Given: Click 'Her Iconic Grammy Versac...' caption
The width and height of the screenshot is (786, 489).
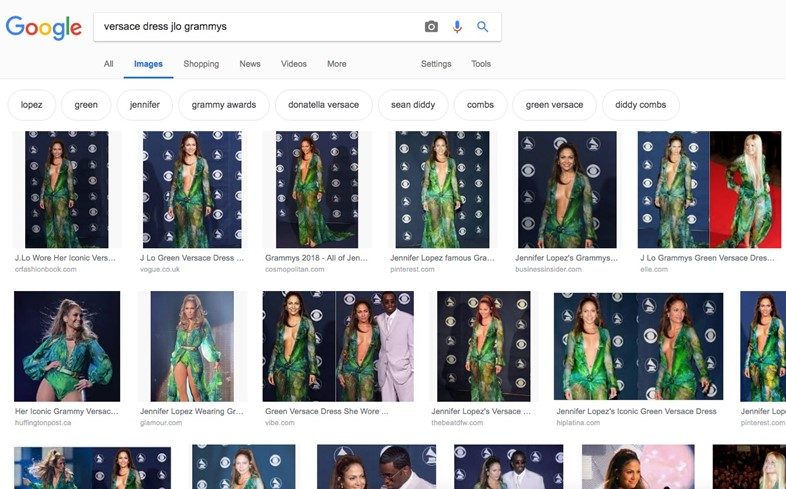Looking at the screenshot, I should tap(67, 411).
